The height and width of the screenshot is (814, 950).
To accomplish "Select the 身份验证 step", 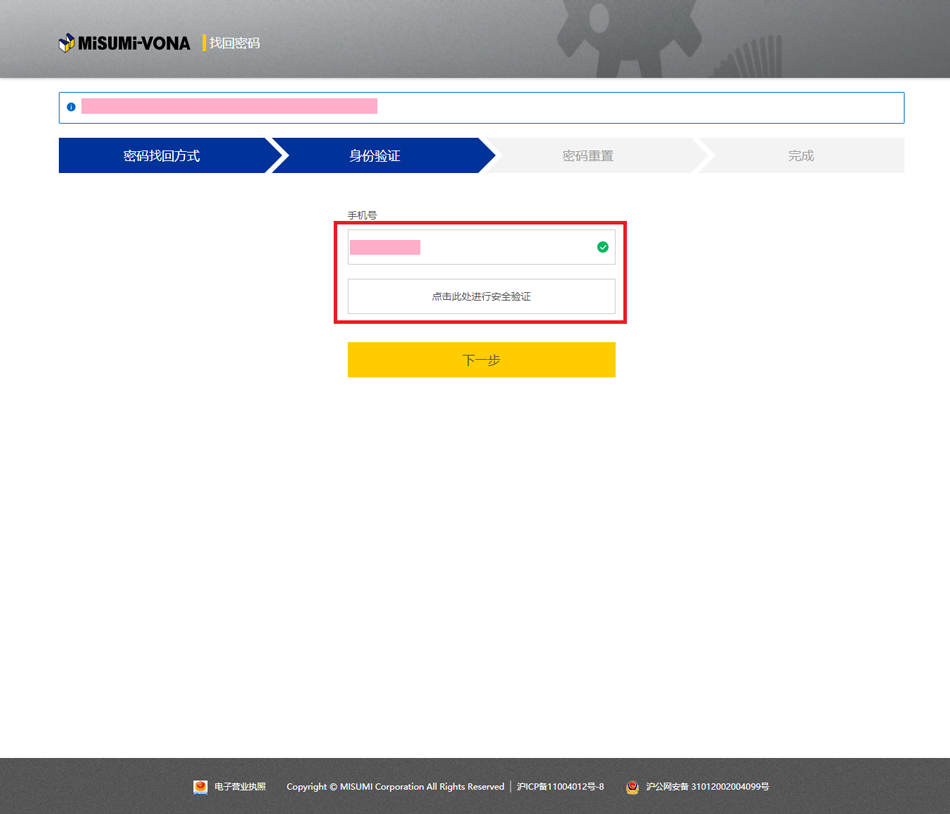I will pyautogui.click(x=375, y=156).
